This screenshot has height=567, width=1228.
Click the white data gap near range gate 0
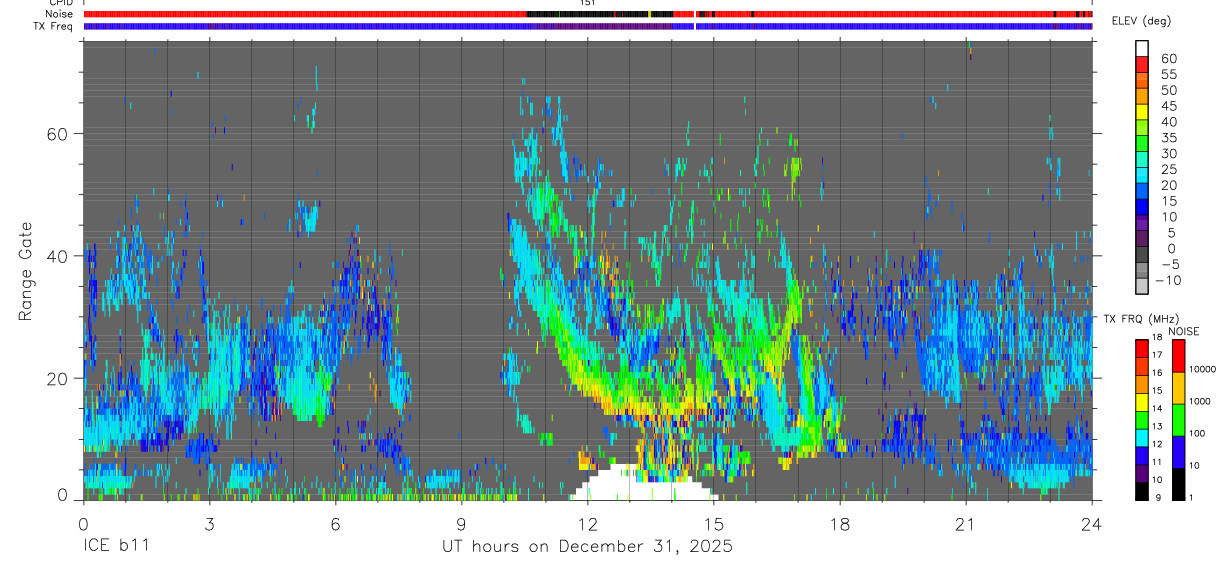[645, 483]
